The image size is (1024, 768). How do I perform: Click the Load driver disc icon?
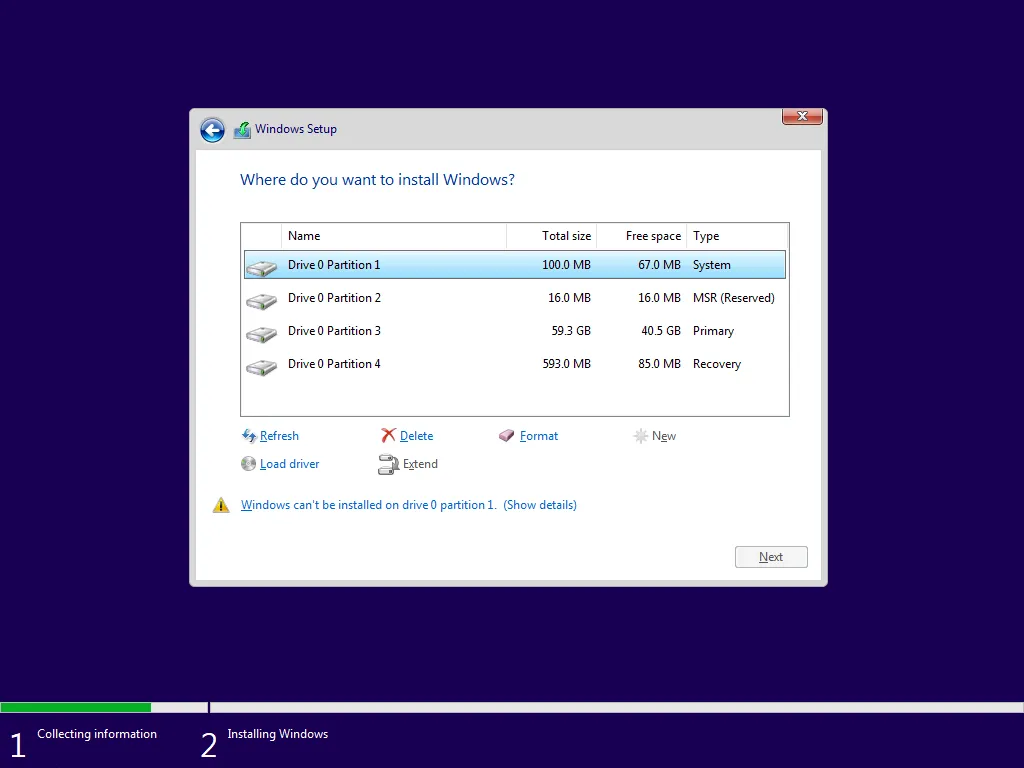pos(249,463)
